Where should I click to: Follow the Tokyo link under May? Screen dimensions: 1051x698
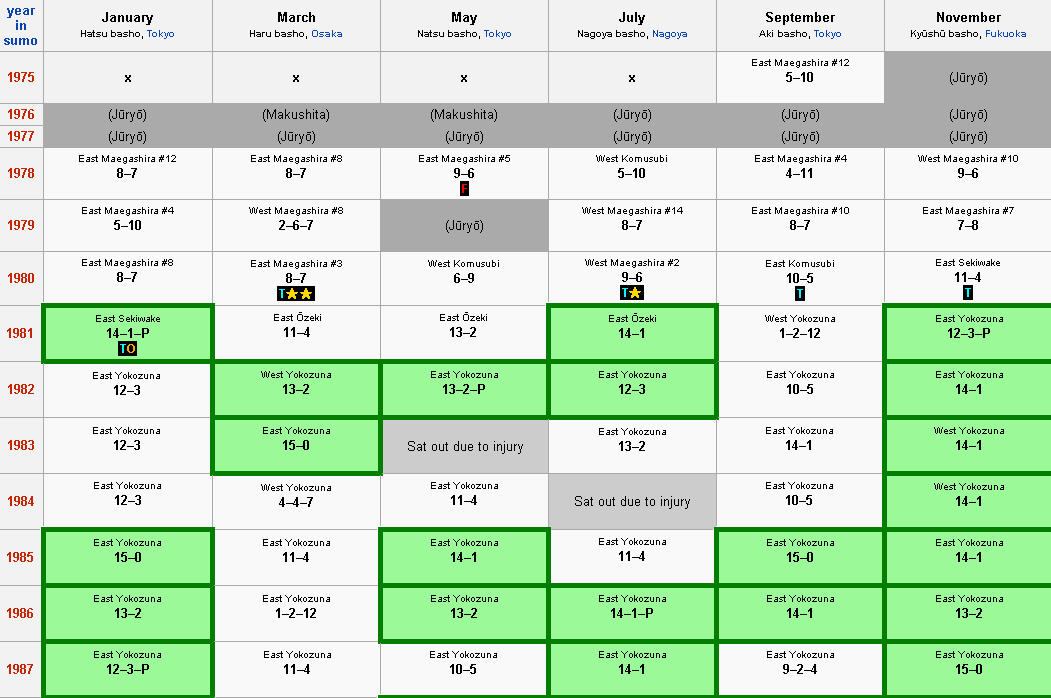pos(497,34)
